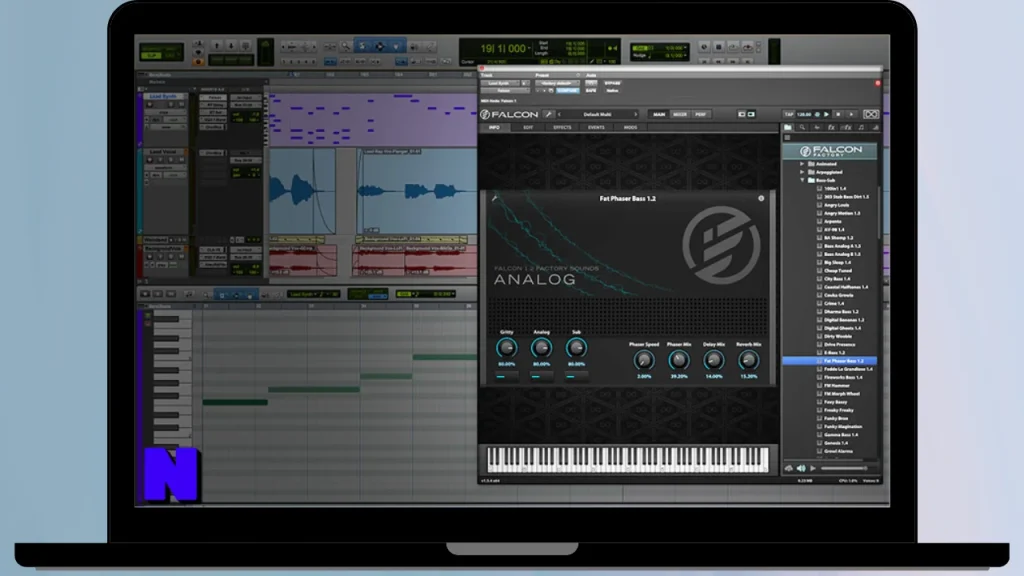Adjust the Reverb Mix knob
This screenshot has width=1024, height=576.
tap(748, 360)
